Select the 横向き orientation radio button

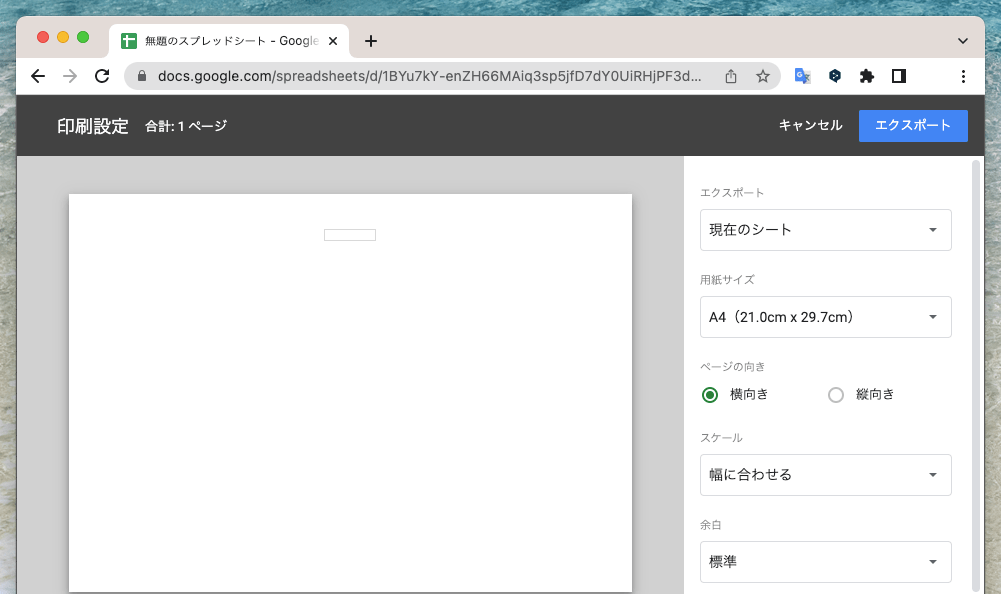(710, 395)
